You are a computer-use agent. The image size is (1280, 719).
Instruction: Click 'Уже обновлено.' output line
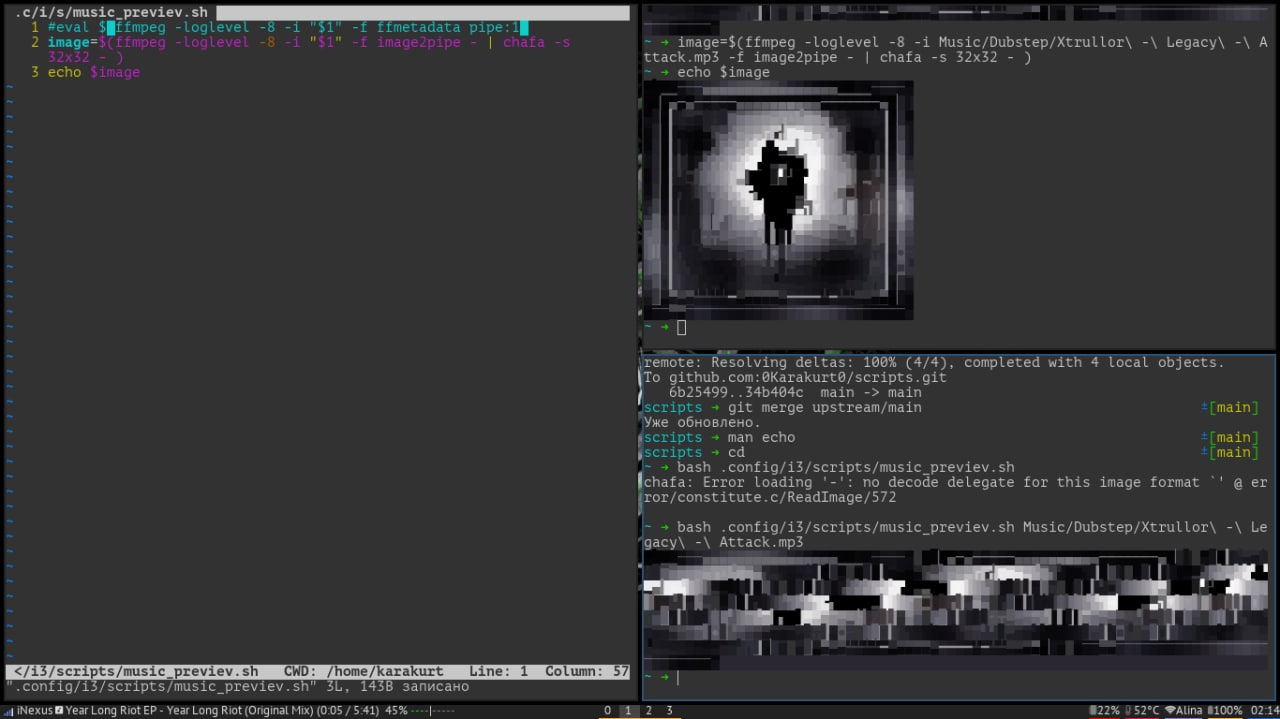point(702,423)
